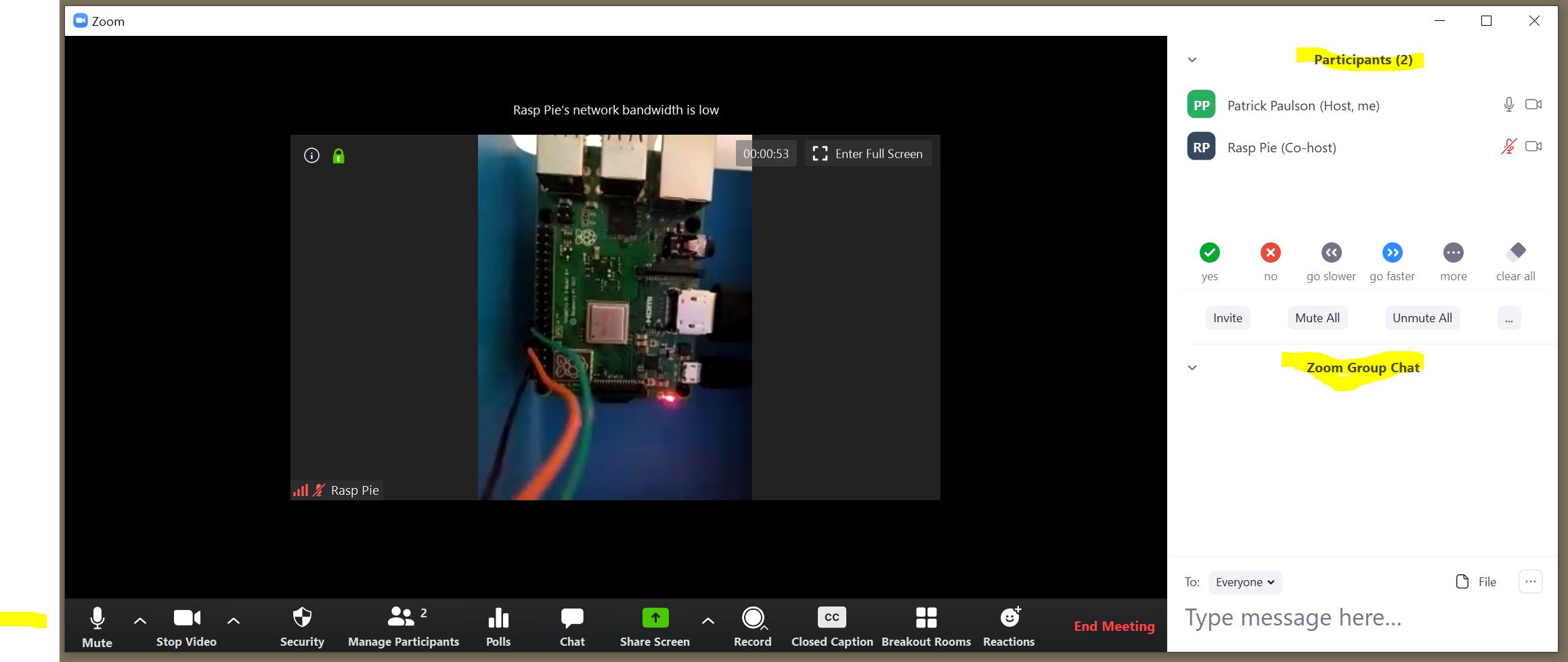Toggle Stop Video camera button
The height and width of the screenshot is (662, 1568).
coord(186,618)
